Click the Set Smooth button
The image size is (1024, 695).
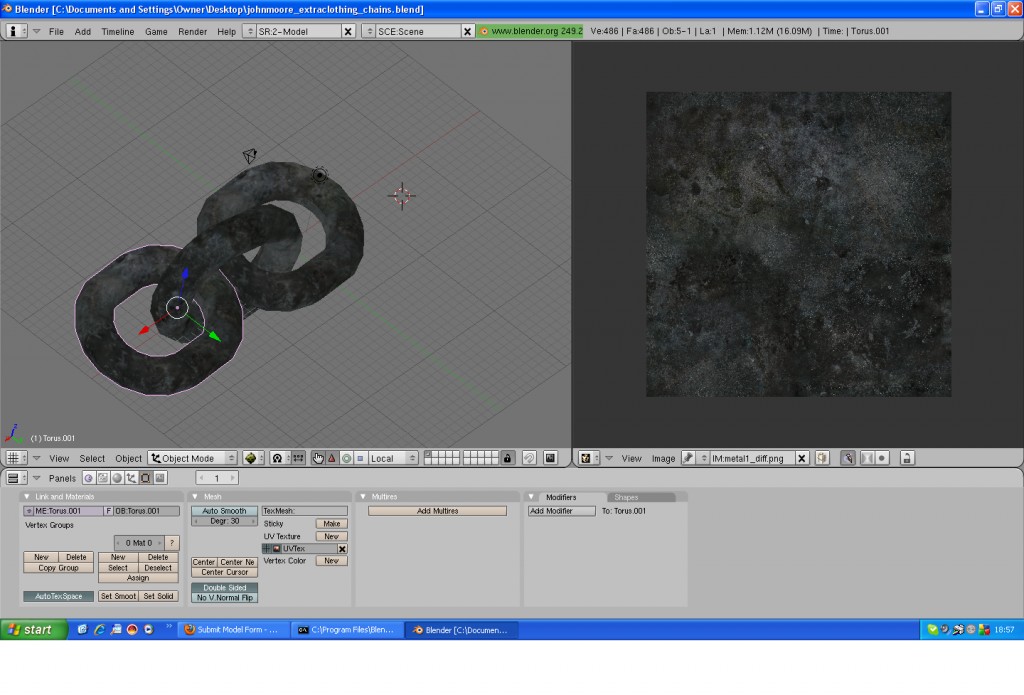click(117, 596)
